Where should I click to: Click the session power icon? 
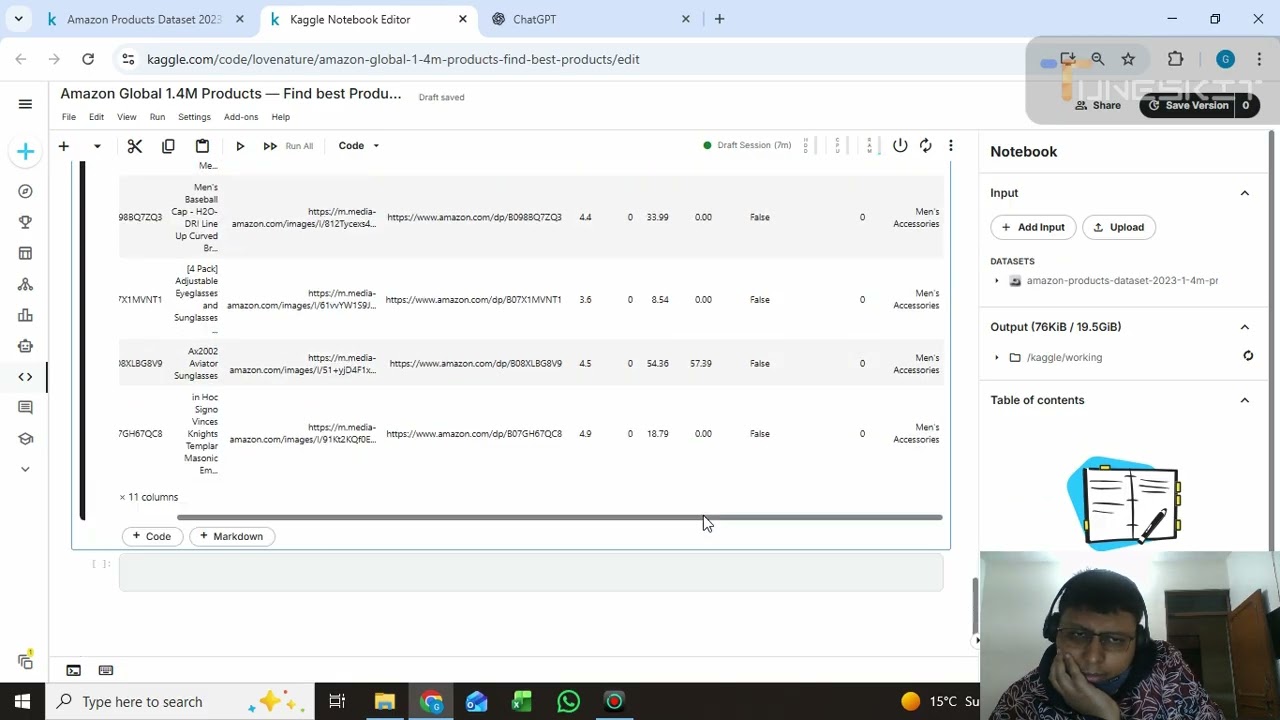900,146
